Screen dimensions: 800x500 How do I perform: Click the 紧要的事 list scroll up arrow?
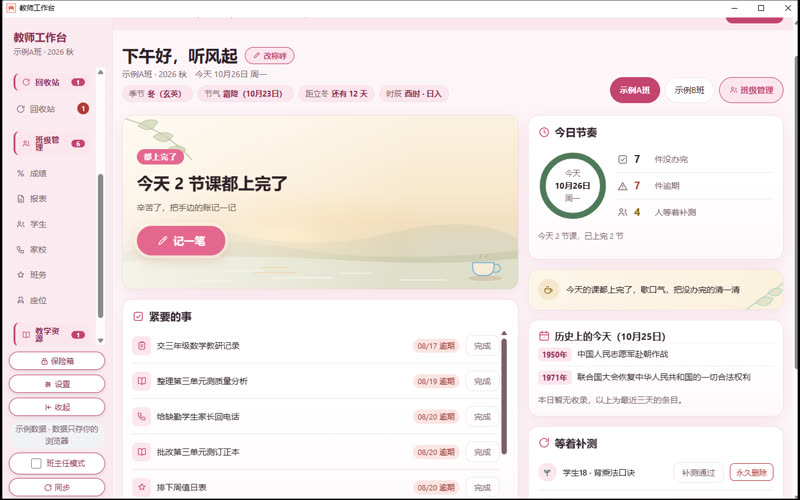504,333
